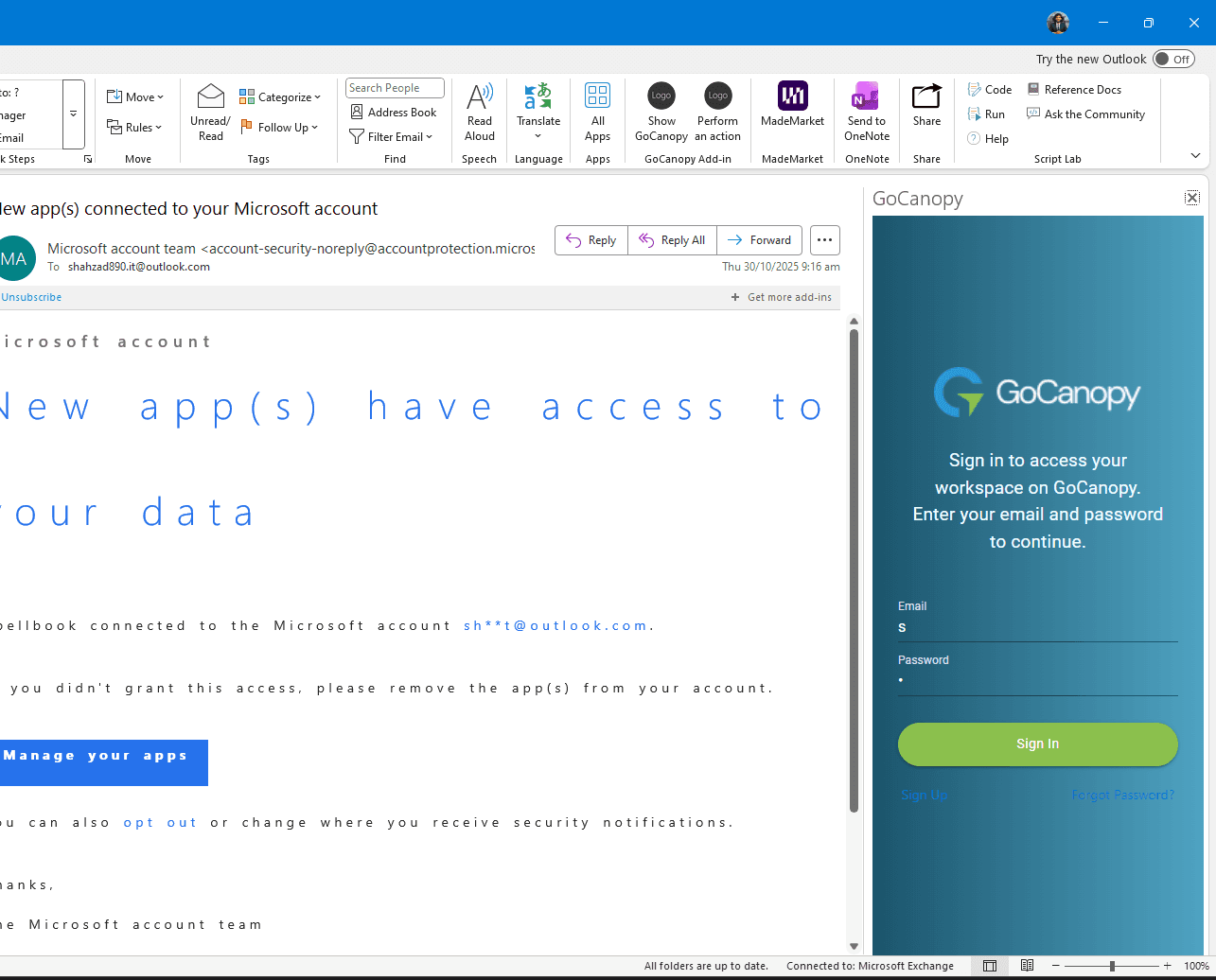1216x980 pixels.
Task: Click the Show GoCanopy add-in button
Action: (661, 112)
